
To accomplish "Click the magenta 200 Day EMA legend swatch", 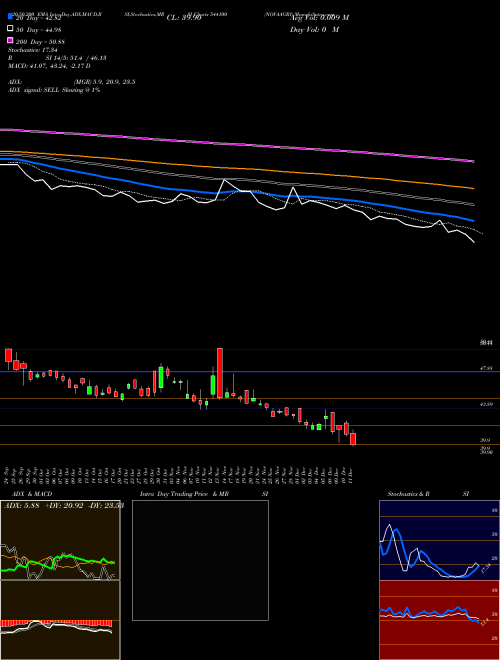I will 11,40.
